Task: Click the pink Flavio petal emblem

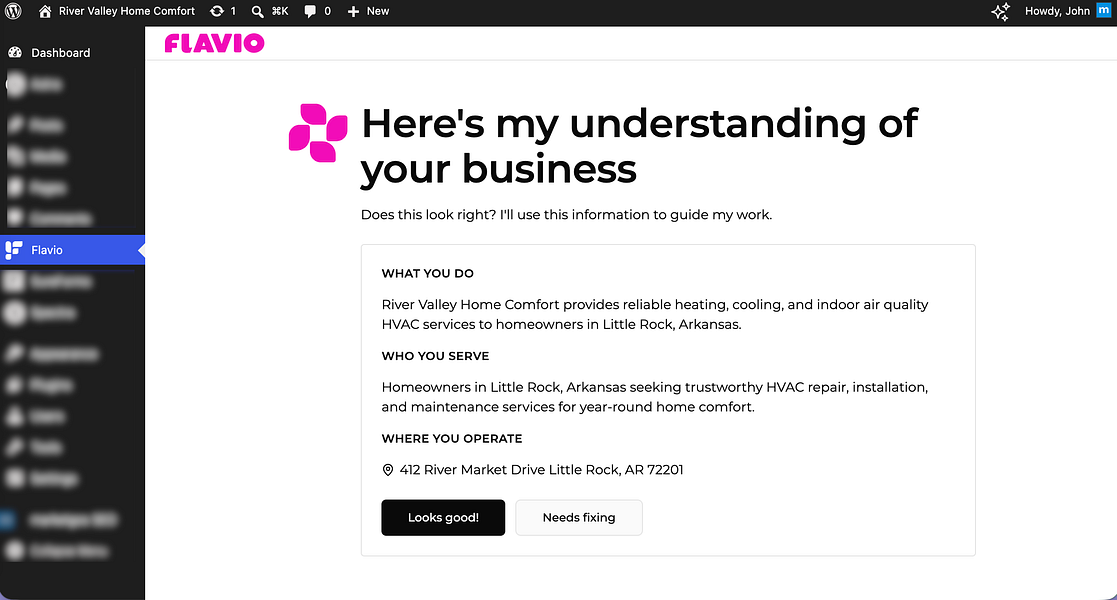Action: pyautogui.click(x=318, y=133)
